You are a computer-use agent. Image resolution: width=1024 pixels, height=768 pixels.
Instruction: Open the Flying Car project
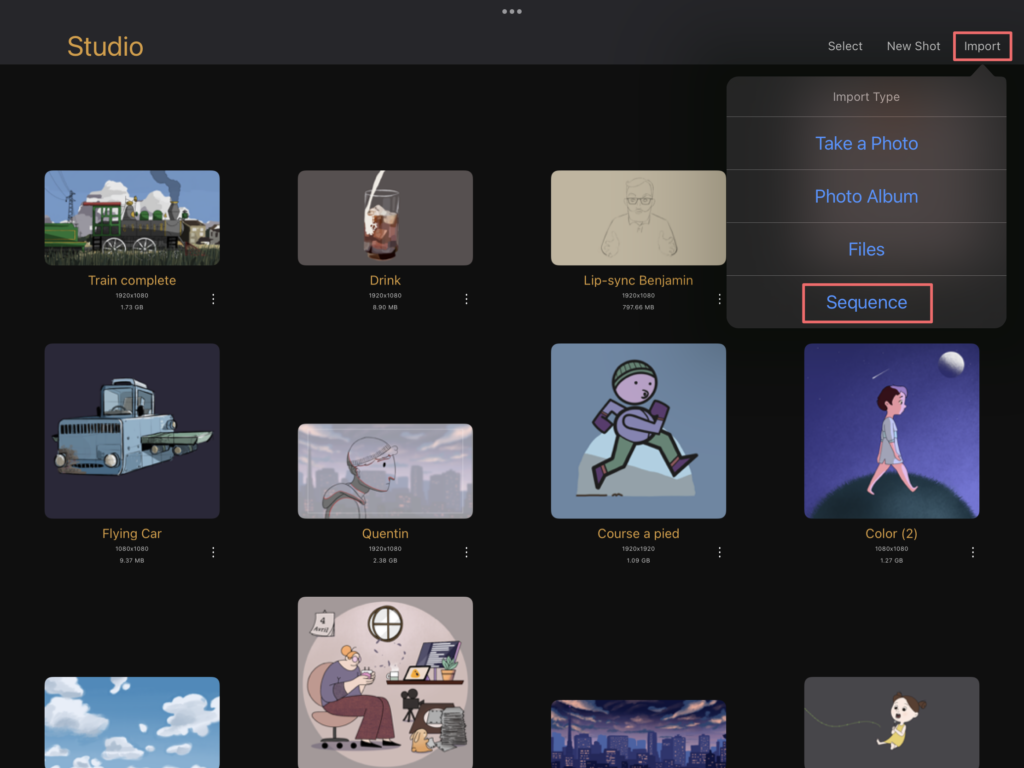tap(131, 430)
